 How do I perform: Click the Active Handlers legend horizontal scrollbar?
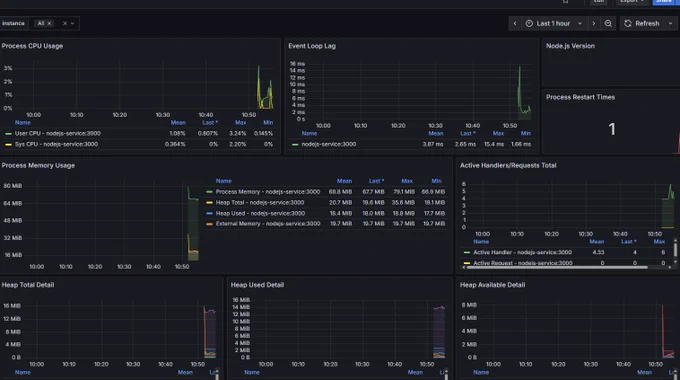556,267
